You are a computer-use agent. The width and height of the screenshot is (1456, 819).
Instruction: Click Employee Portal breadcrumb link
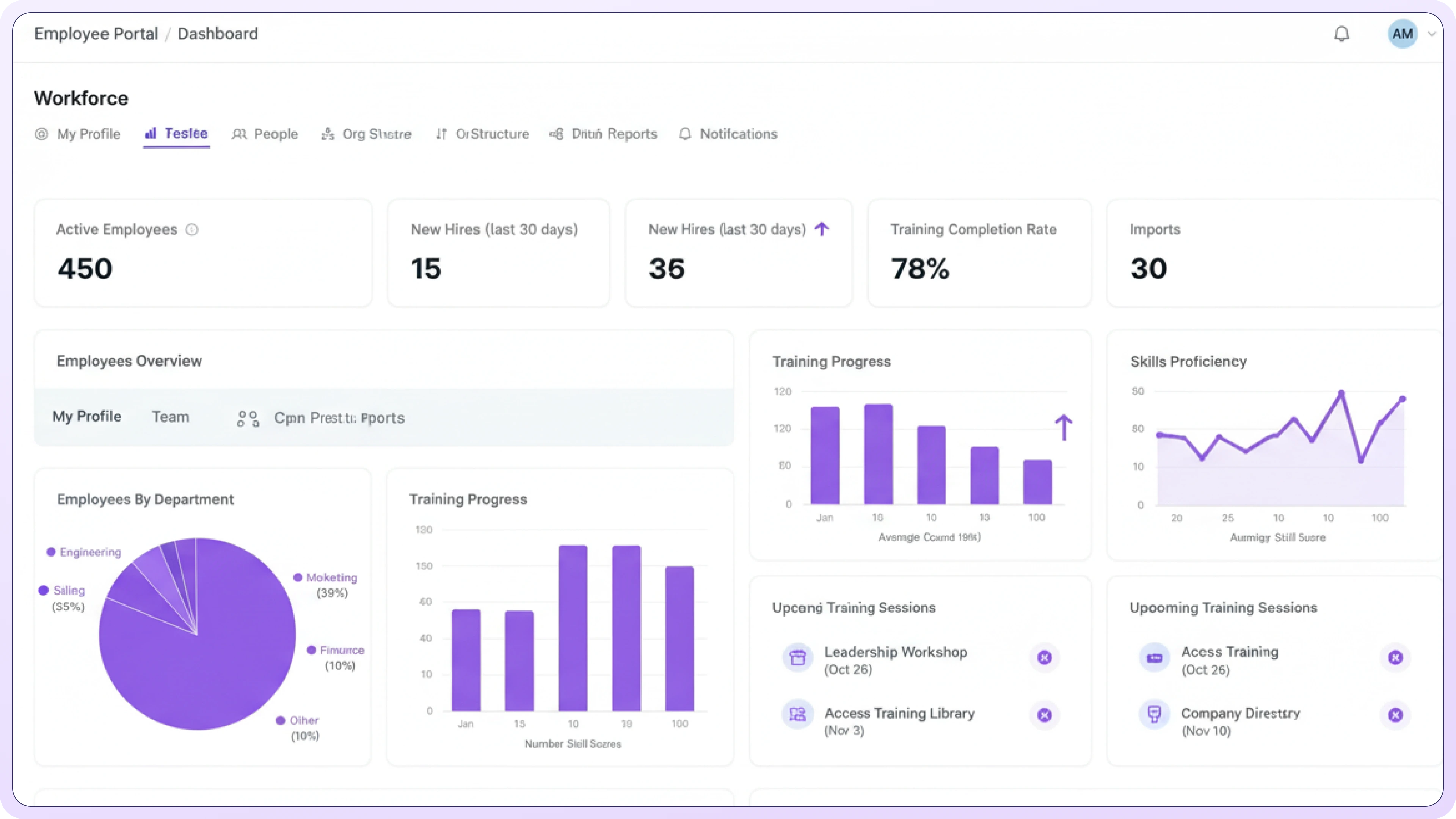tap(96, 34)
